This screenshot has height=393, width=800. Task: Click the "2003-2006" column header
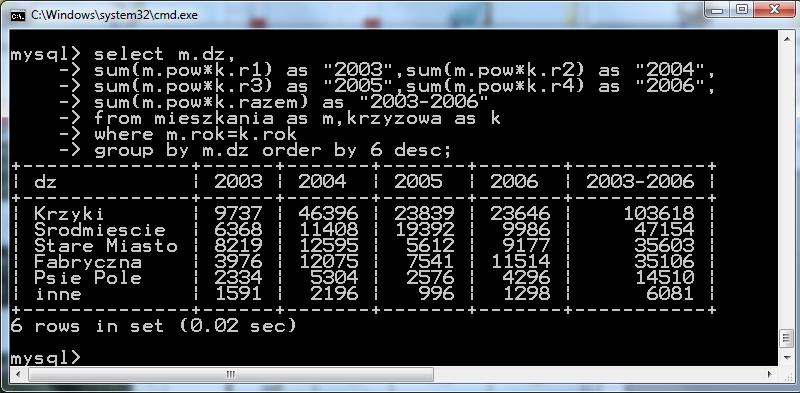640,181
